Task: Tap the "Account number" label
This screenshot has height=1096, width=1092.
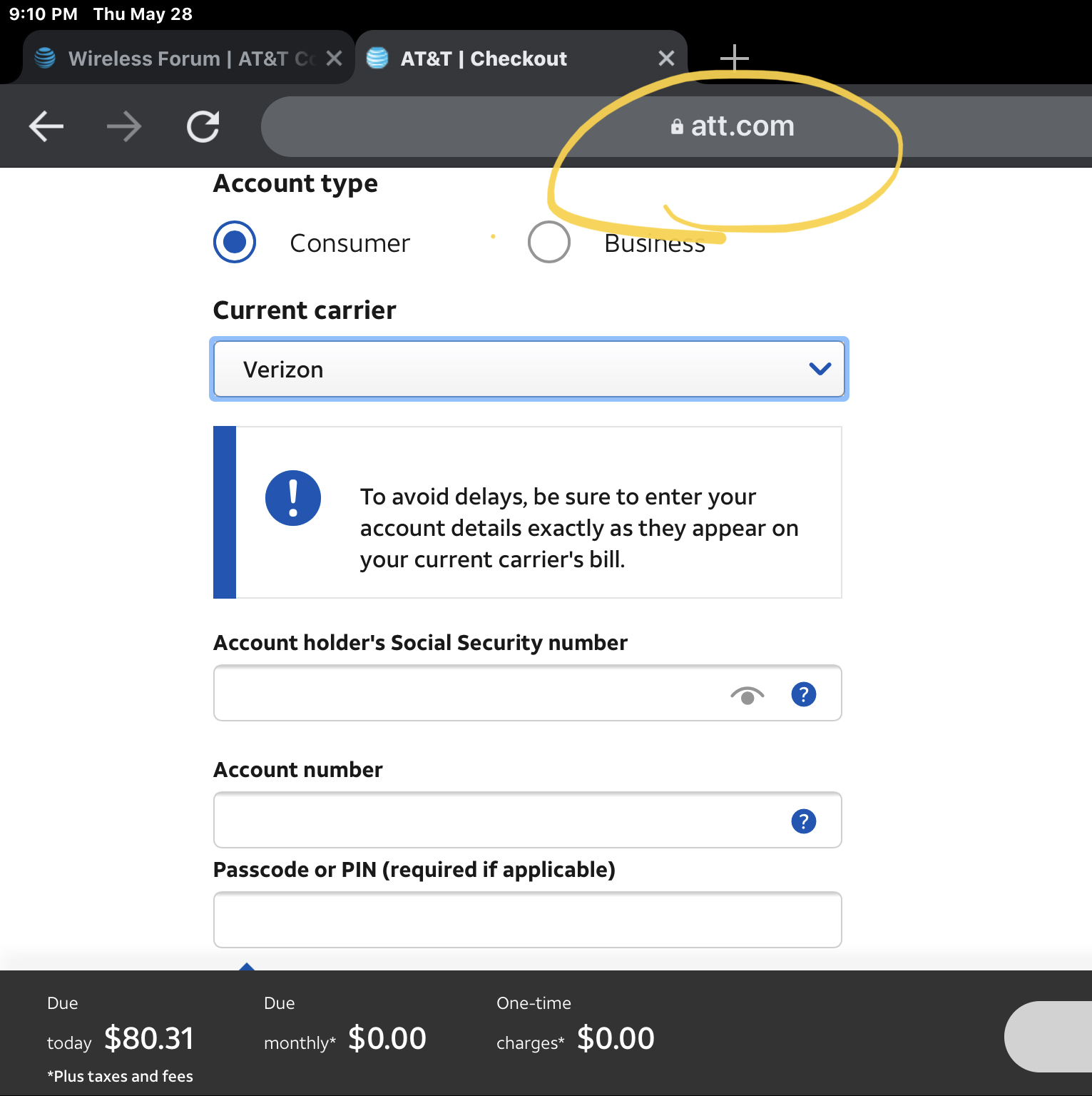Action: [x=298, y=770]
